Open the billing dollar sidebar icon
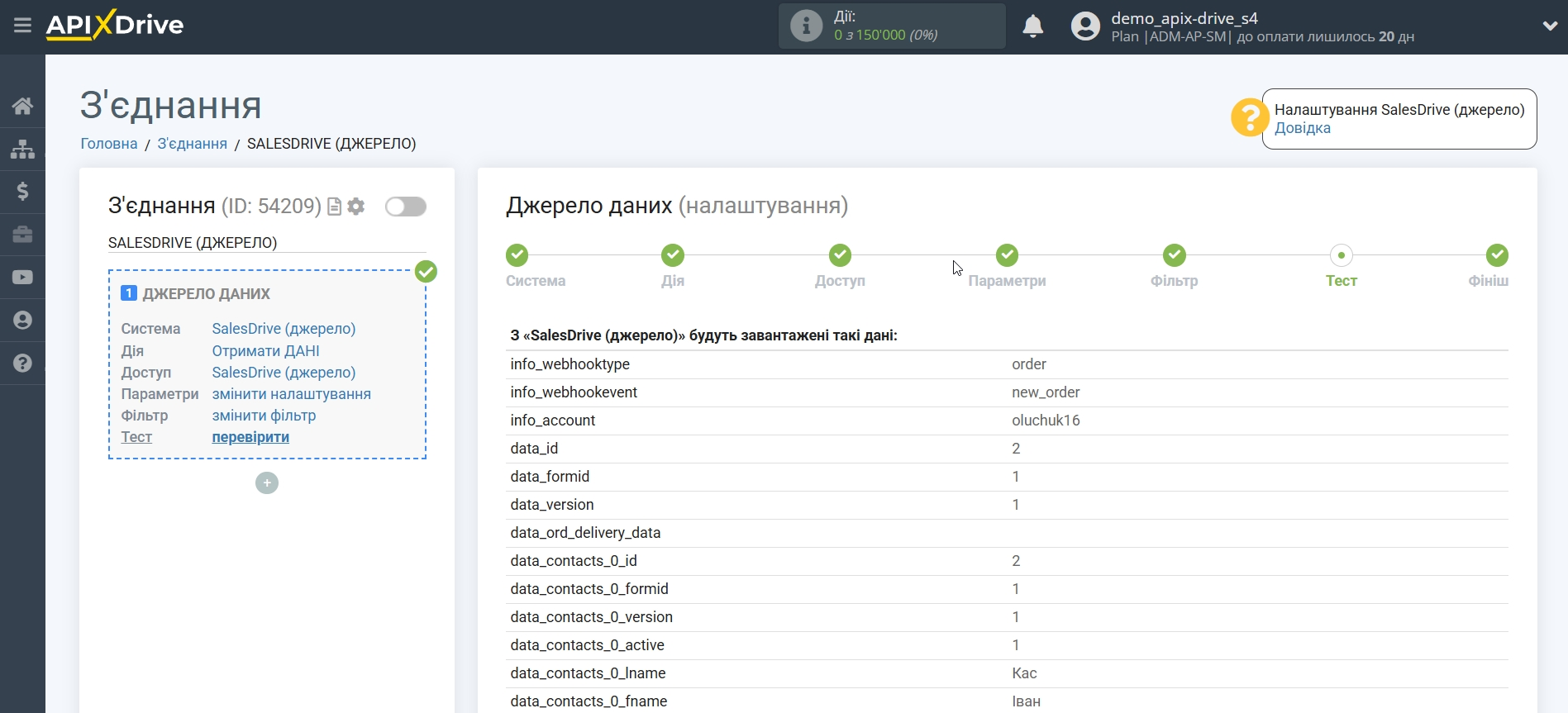Image resolution: width=1568 pixels, height=713 pixels. pyautogui.click(x=22, y=192)
